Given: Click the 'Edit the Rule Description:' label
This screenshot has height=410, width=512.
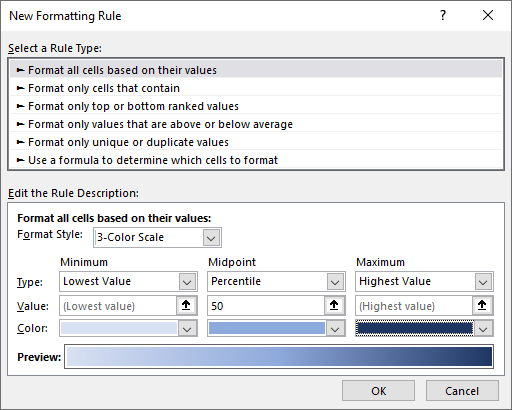Looking at the screenshot, I should point(73,193).
